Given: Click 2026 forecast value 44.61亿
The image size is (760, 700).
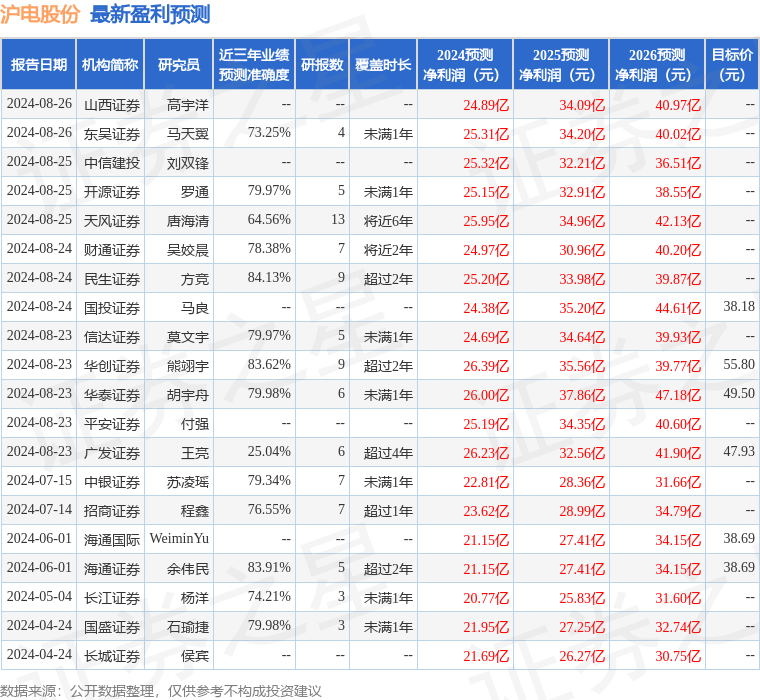Looking at the screenshot, I should pyautogui.click(x=678, y=308).
